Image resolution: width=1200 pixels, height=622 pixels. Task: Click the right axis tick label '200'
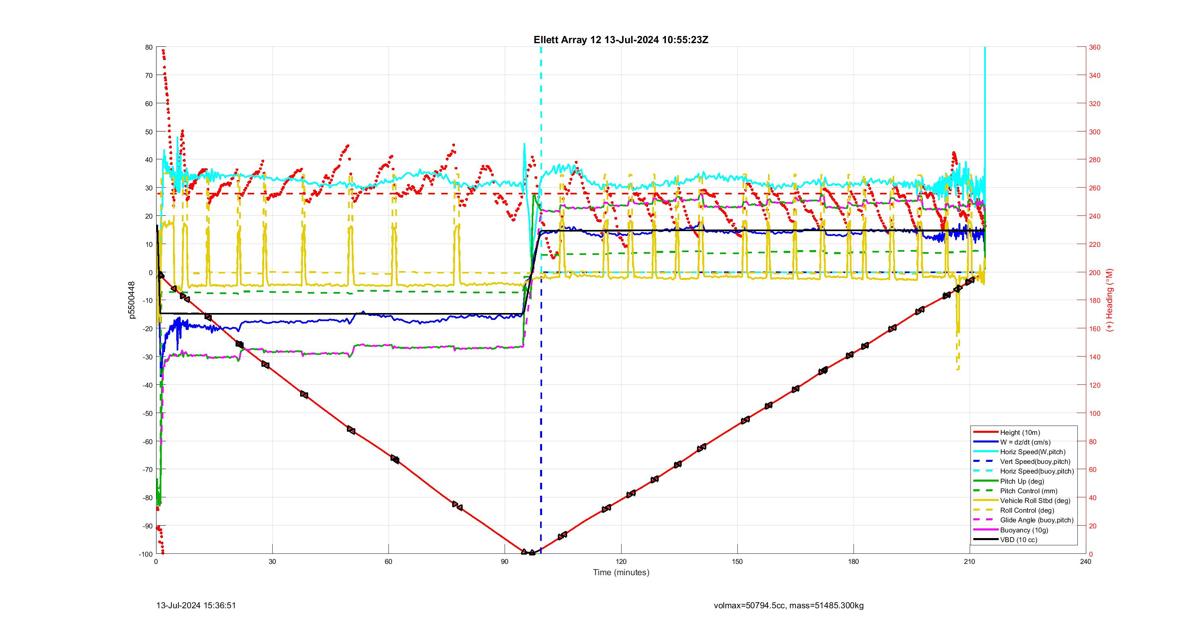[1095, 273]
